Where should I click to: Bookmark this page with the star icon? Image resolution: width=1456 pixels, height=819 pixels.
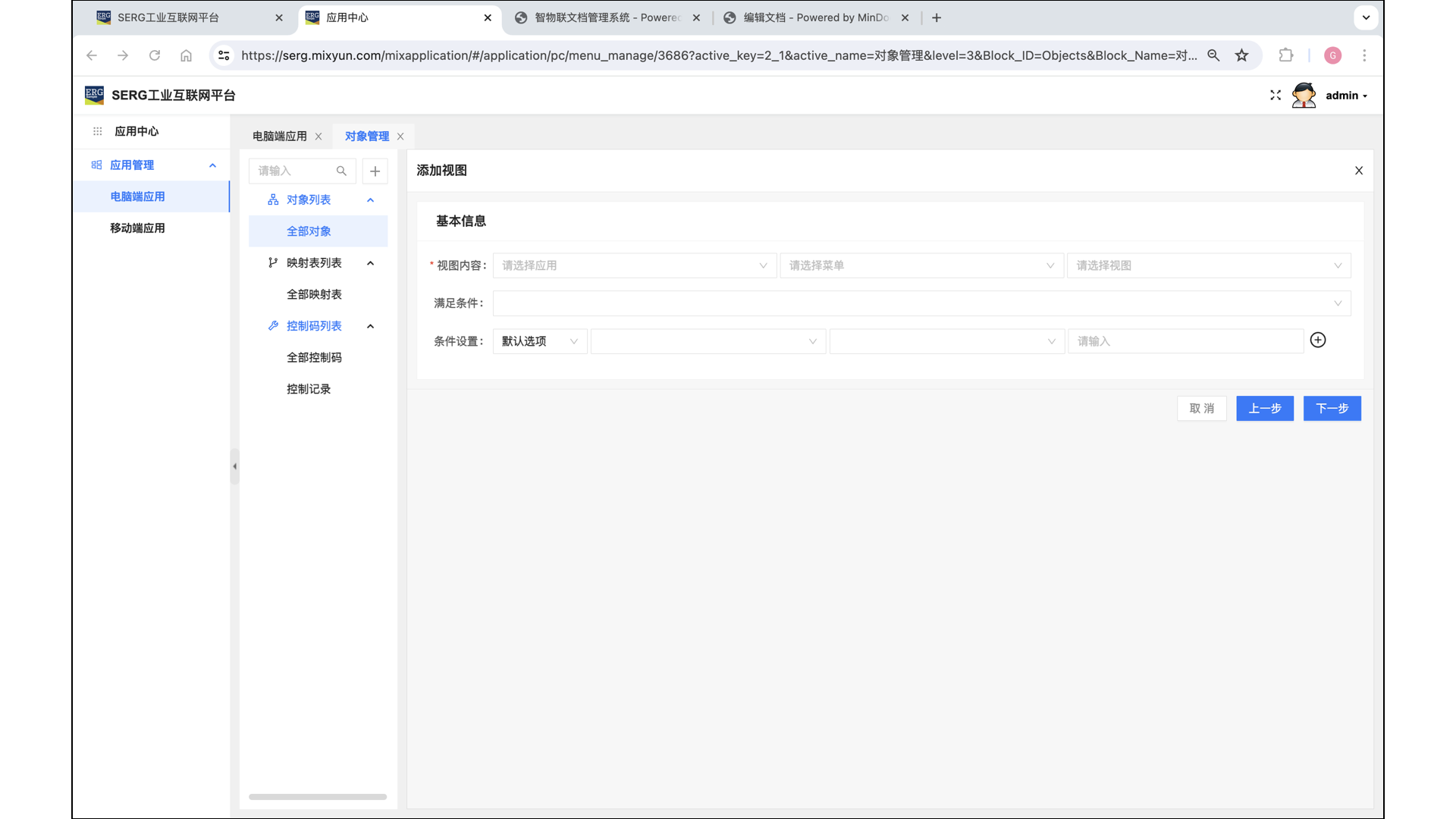pyautogui.click(x=1241, y=55)
